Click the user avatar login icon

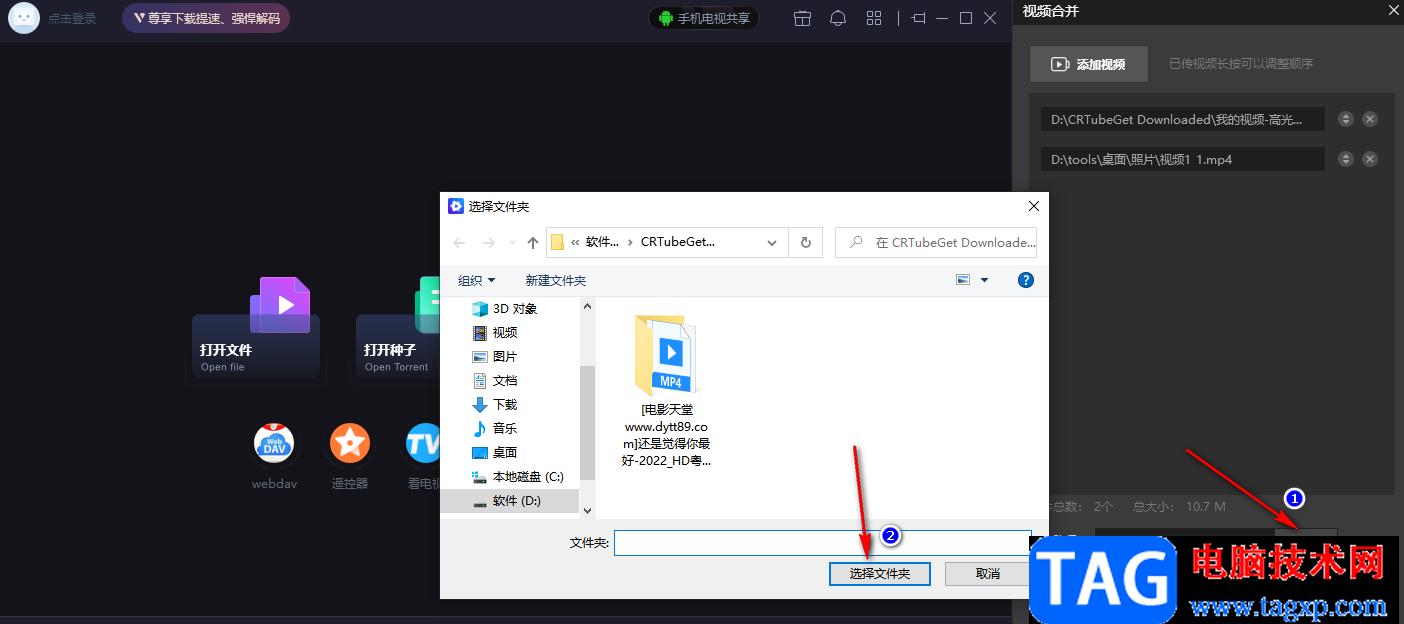point(24,18)
